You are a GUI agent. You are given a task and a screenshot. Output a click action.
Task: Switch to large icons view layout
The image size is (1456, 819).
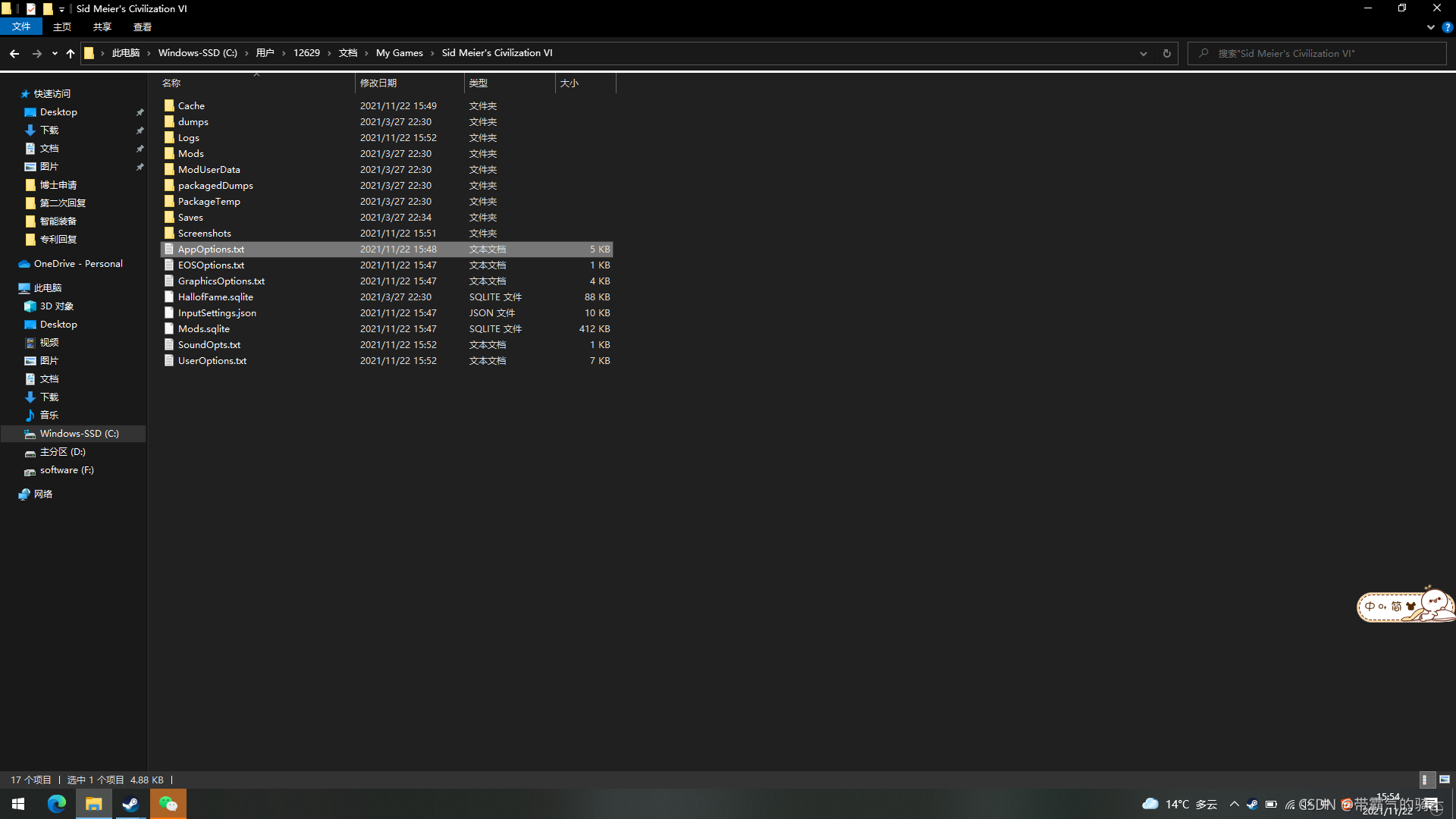click(1445, 780)
